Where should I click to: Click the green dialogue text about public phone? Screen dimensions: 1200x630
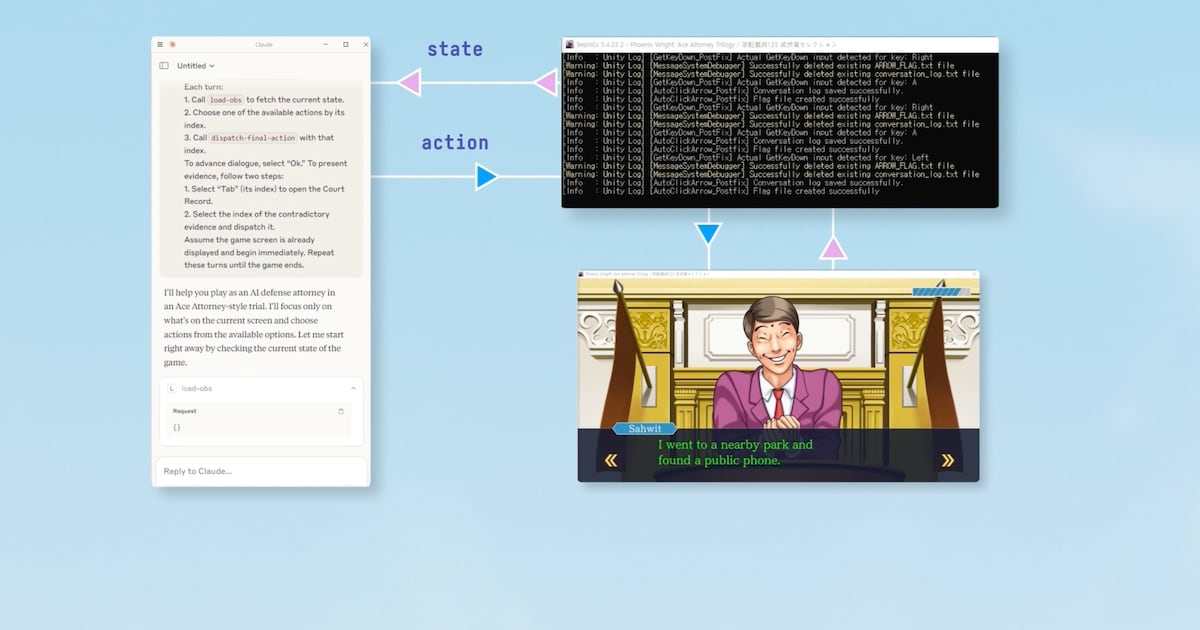(x=735, y=452)
